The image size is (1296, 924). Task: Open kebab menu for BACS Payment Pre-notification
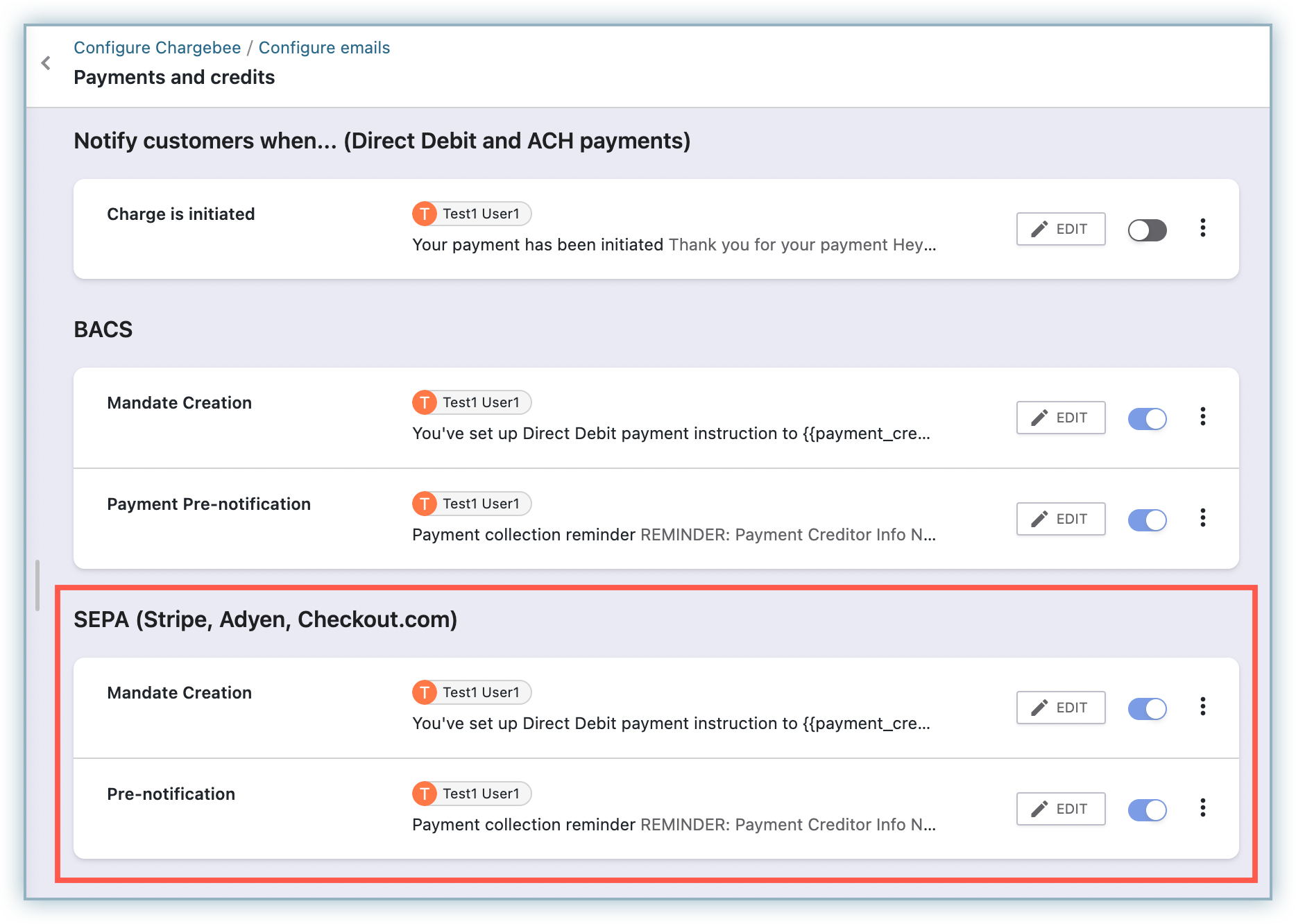click(x=1202, y=518)
